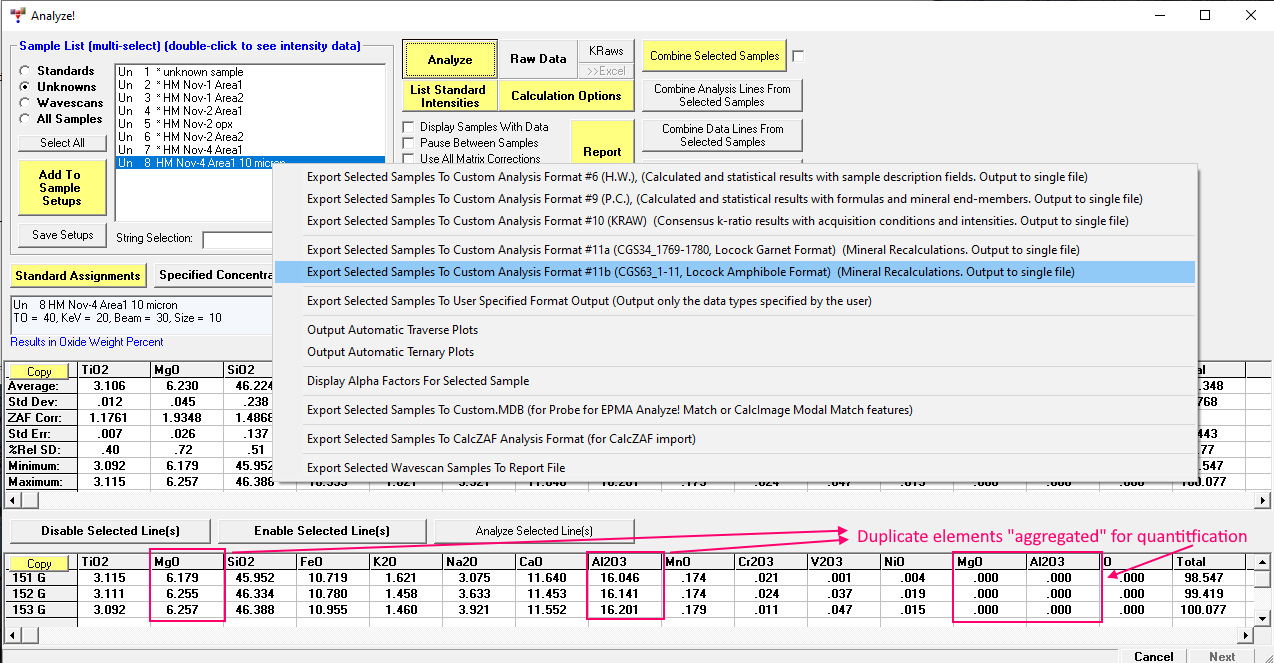1274x663 pixels.
Task: Click Copy button in the lower data grid
Action: coord(39,564)
